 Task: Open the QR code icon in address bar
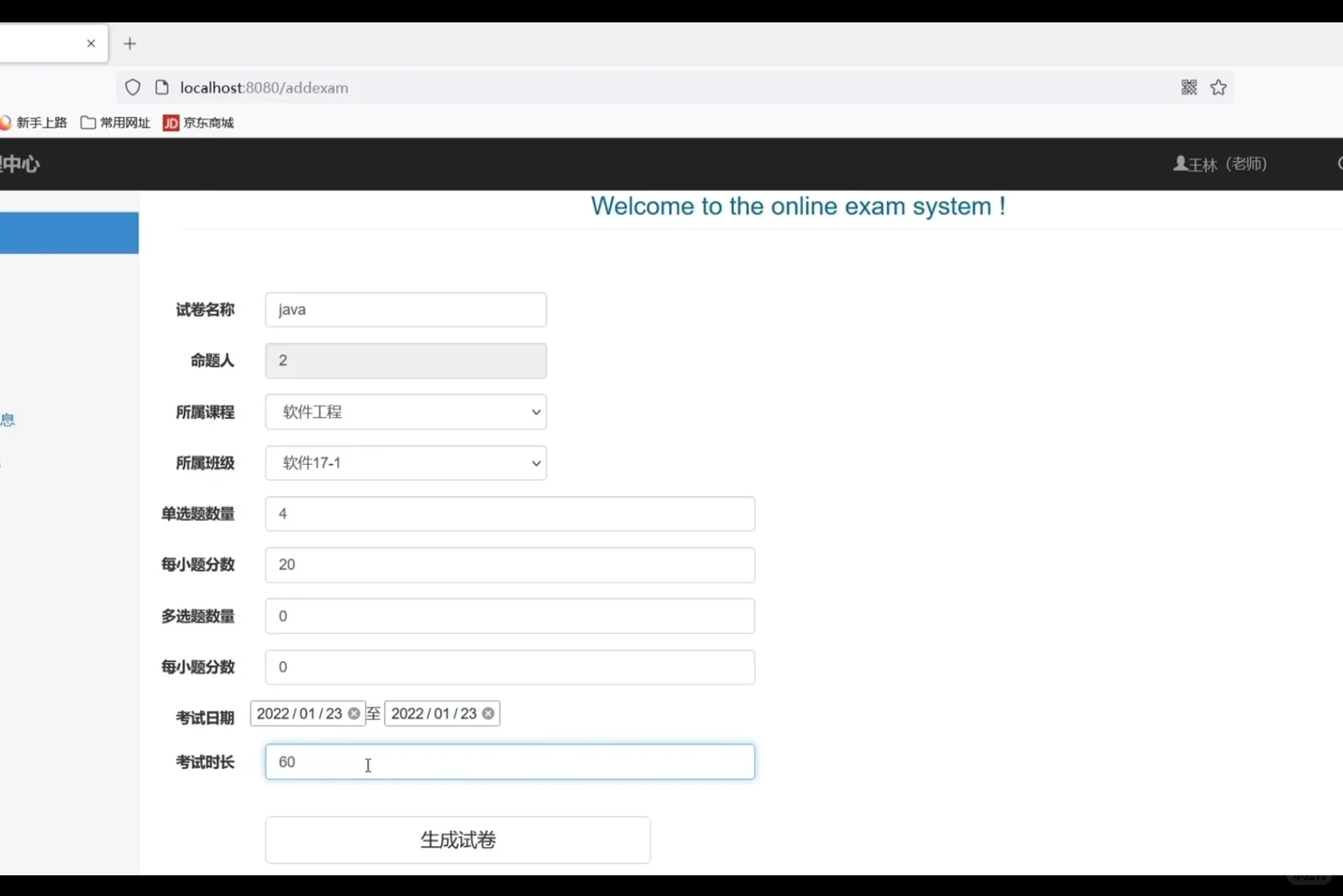pyautogui.click(x=1189, y=87)
